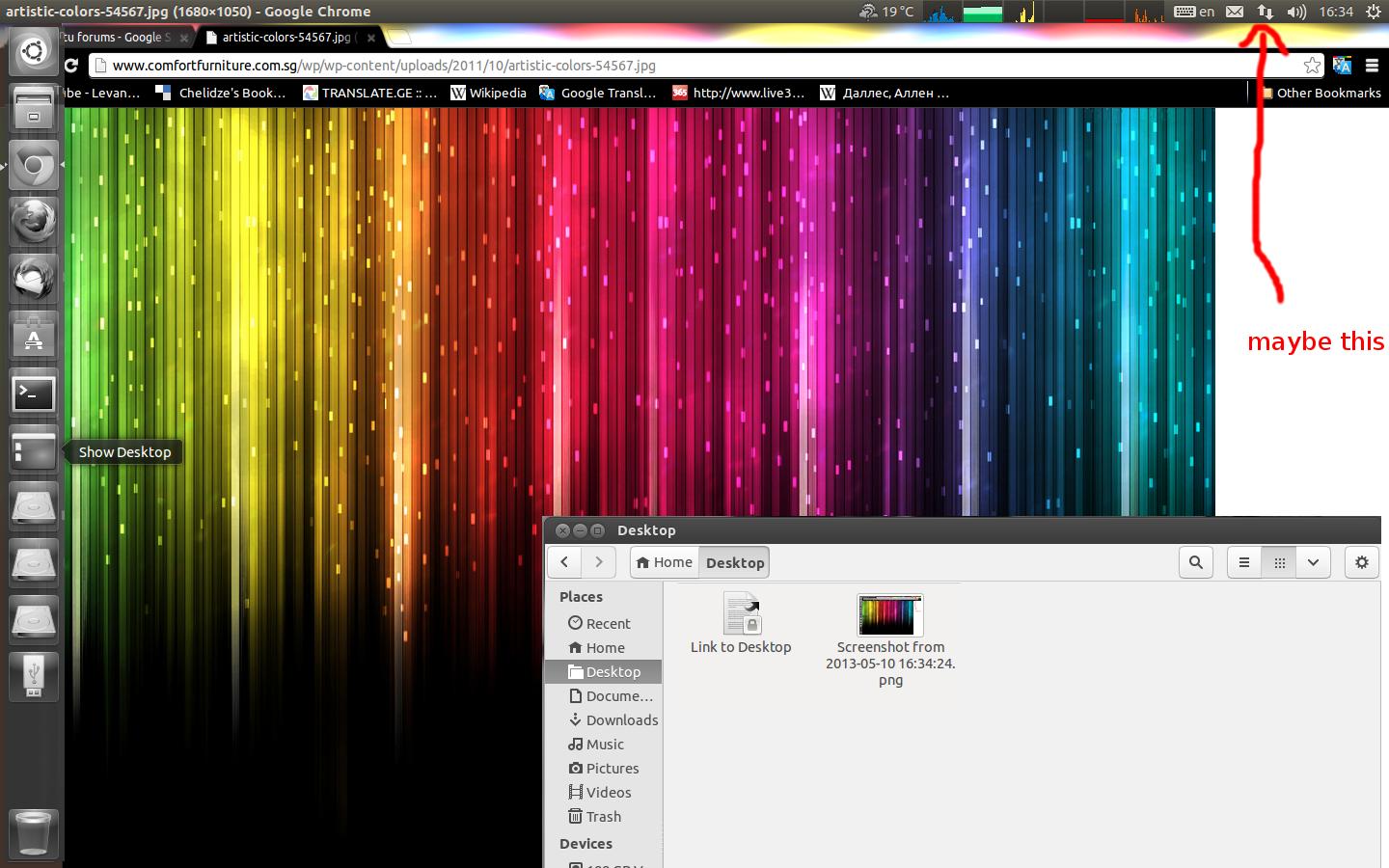
Task: Click the Desktop path button in Files
Action: [734, 562]
